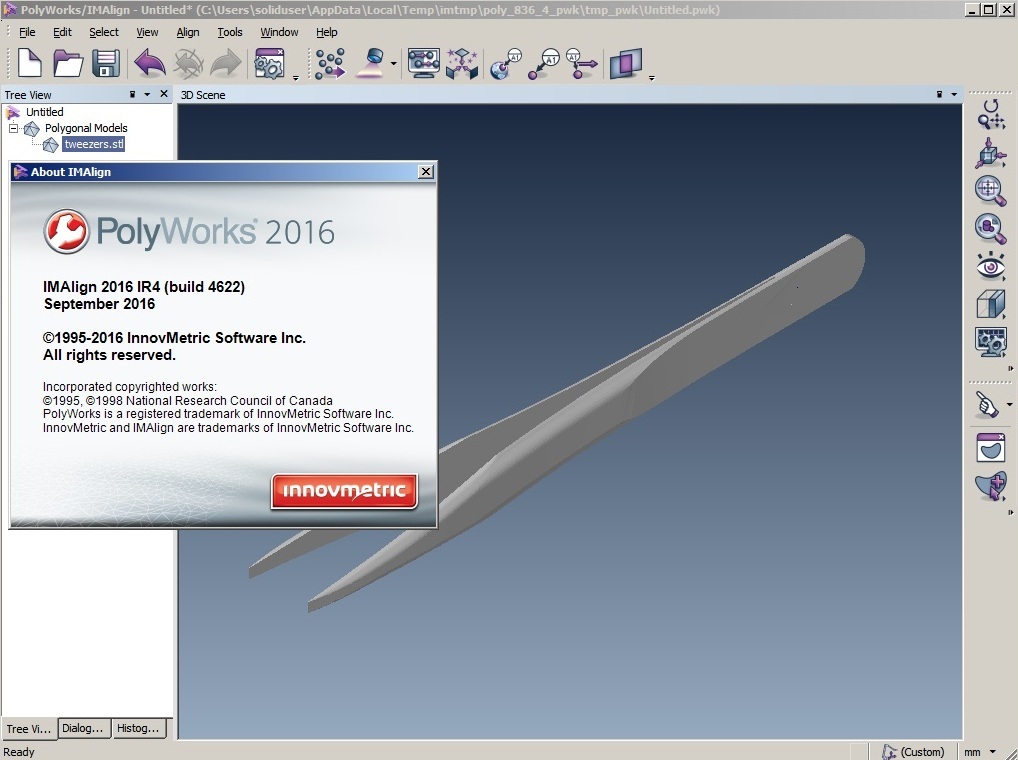Select the Untitled project root node

[x=44, y=112]
